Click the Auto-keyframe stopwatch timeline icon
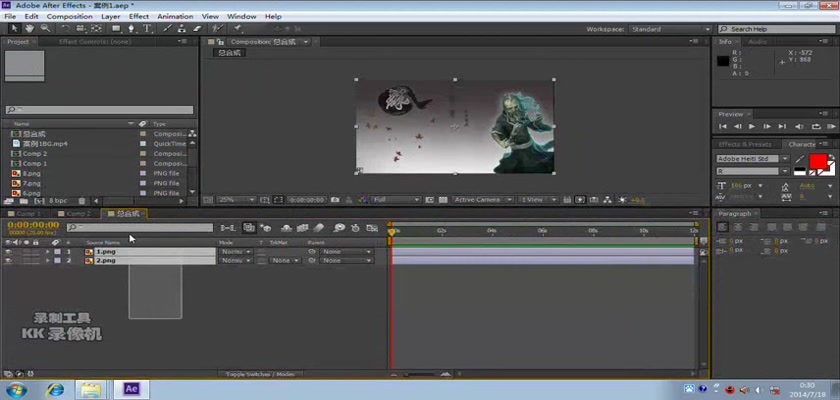This screenshot has width=840, height=400. pyautogui.click(x=355, y=228)
